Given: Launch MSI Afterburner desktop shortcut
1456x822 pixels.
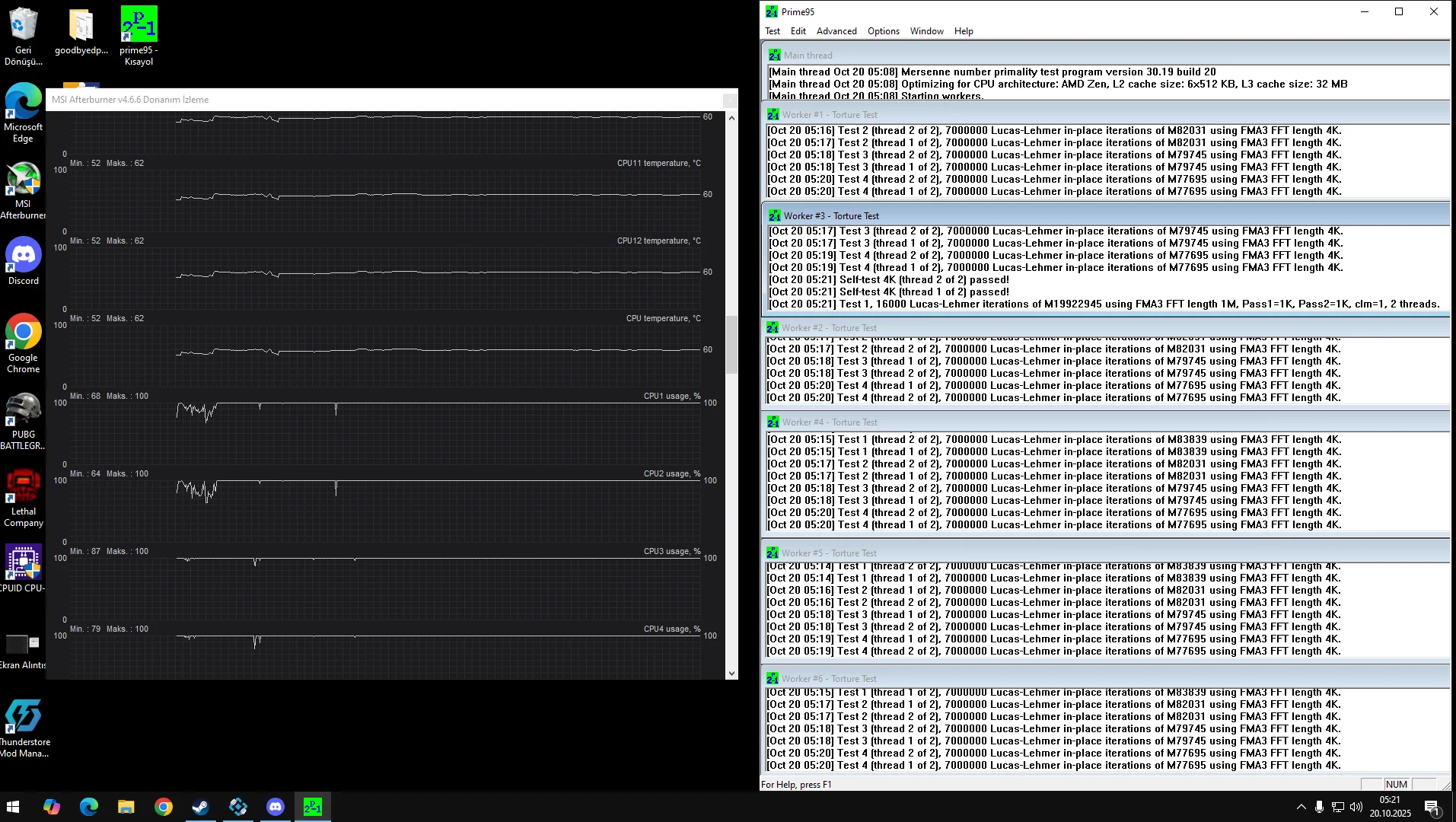Looking at the screenshot, I should [23, 190].
